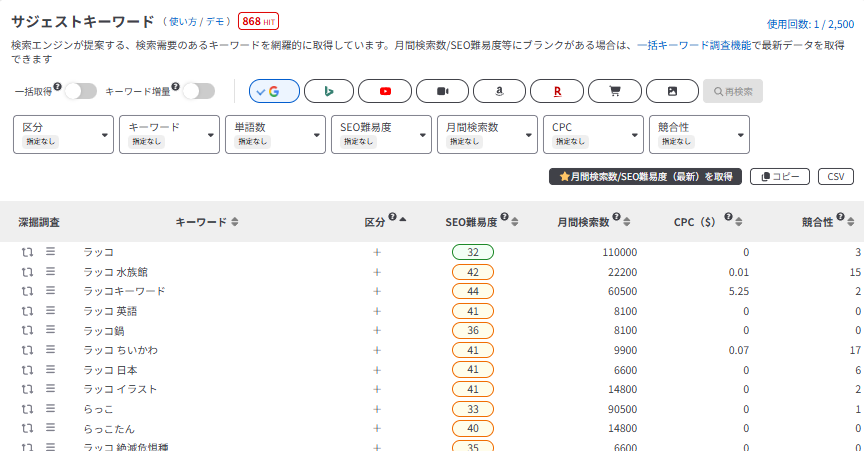Click the 再検索 button
The width and height of the screenshot is (864, 451).
coord(733,92)
